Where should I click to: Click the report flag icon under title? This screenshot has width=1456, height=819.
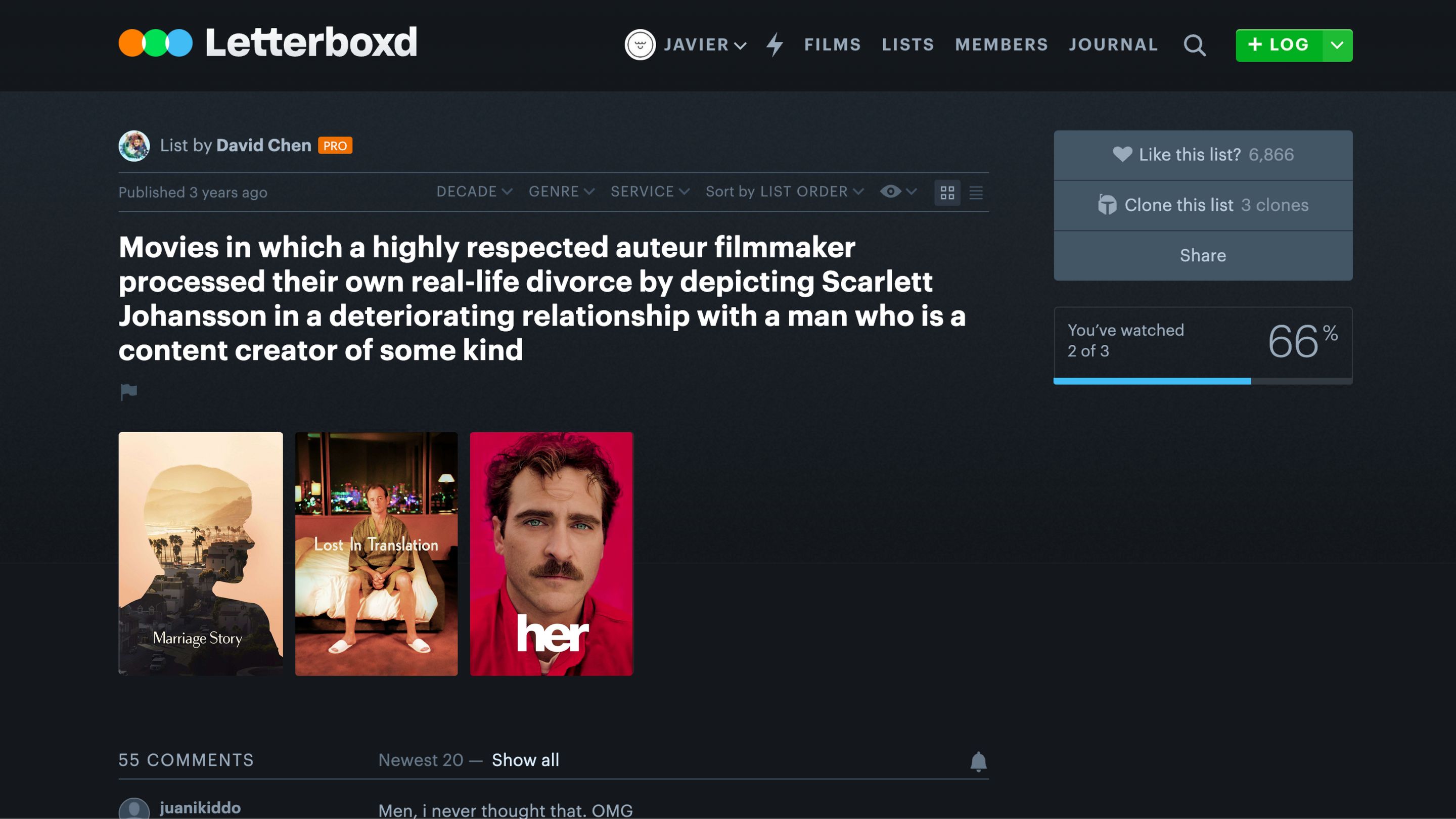tap(129, 391)
